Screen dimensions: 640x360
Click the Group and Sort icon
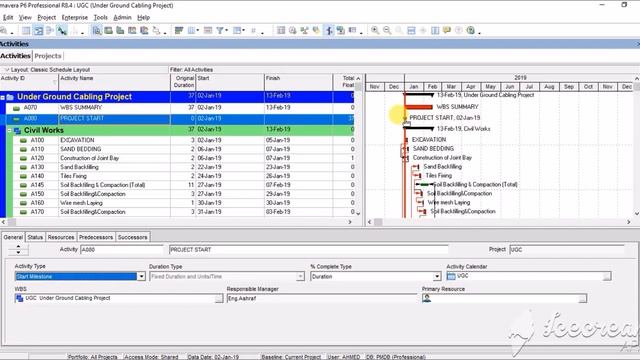point(237,31)
